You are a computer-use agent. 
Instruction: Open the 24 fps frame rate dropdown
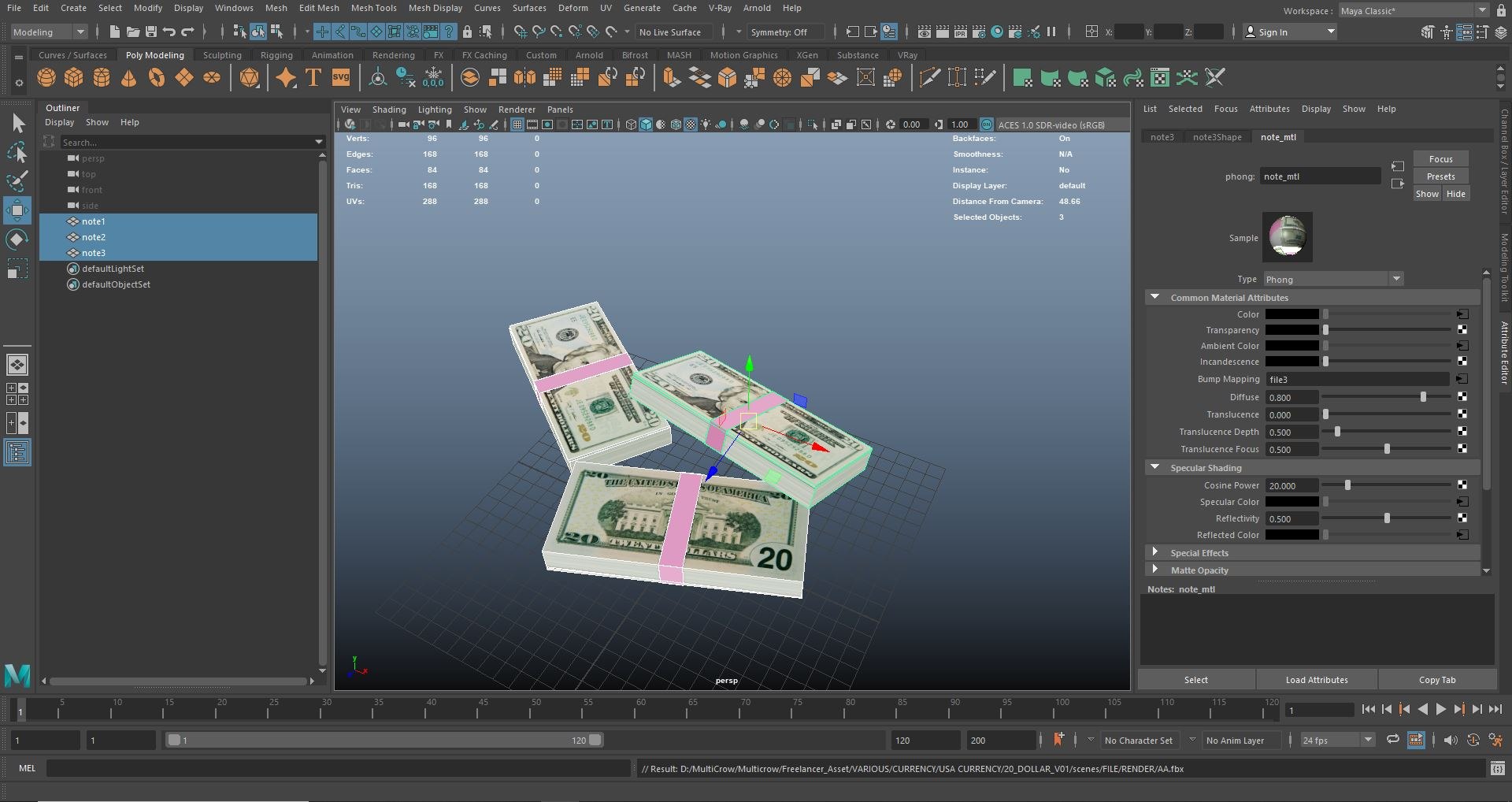[x=1337, y=740]
